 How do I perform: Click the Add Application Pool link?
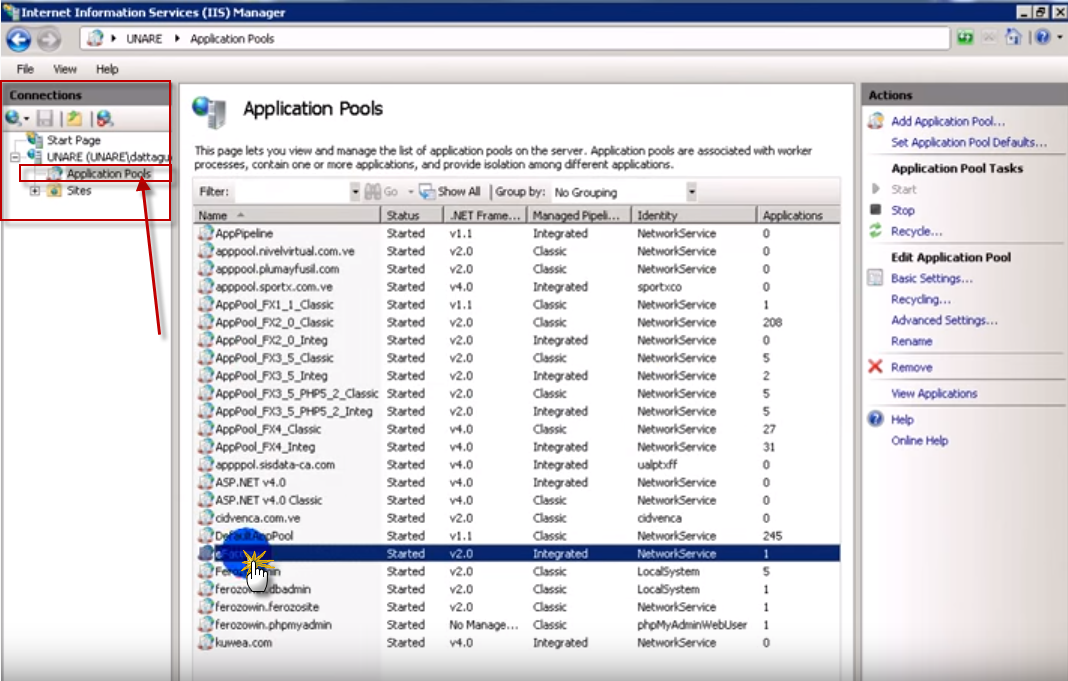pyautogui.click(x=947, y=121)
